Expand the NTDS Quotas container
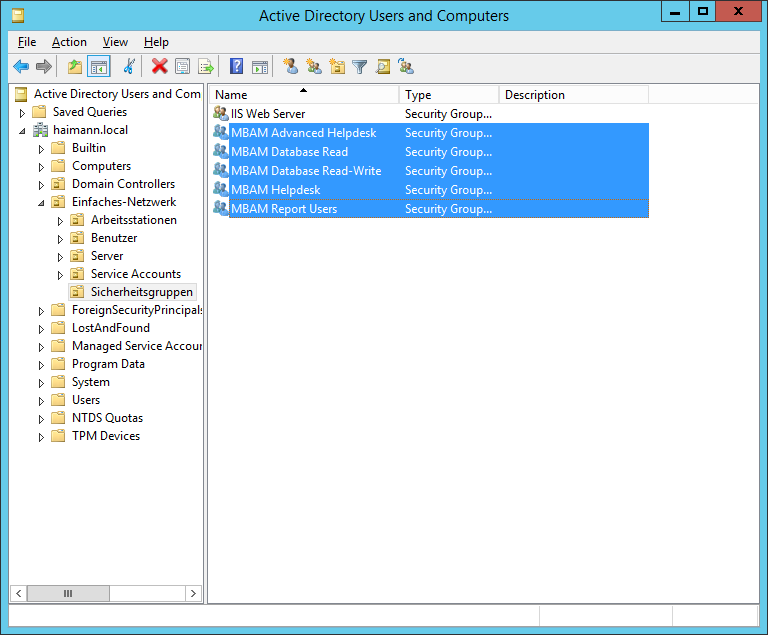Screen dimensions: 768x635 (41, 419)
